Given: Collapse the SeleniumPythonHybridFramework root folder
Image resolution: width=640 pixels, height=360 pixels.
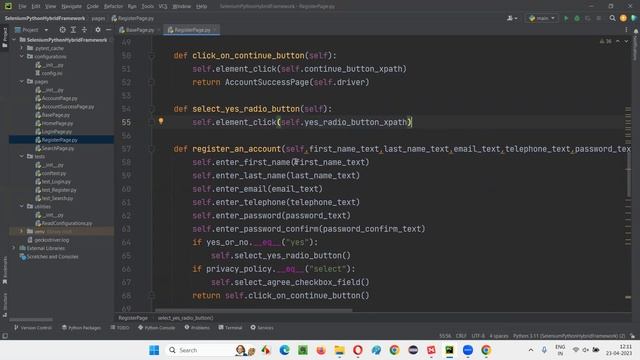Looking at the screenshot, I should click(x=14, y=40).
